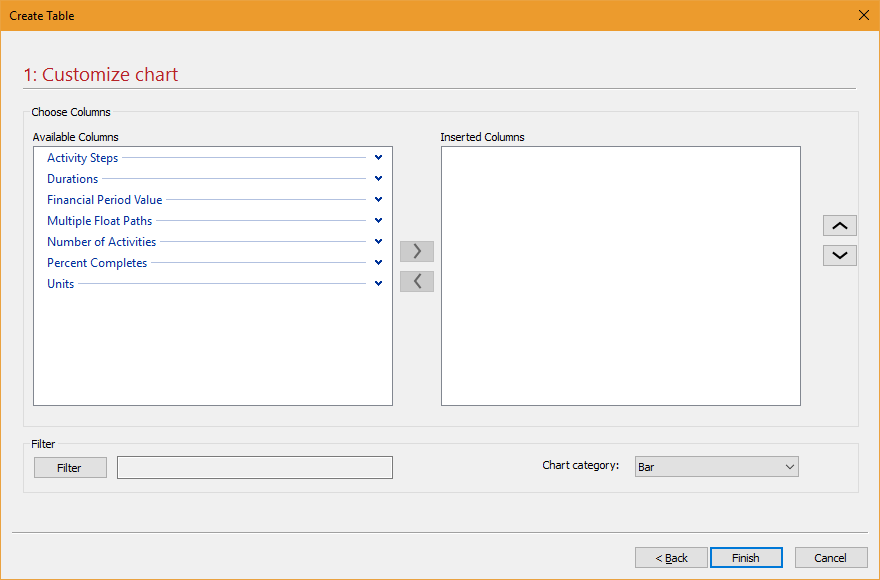880x580 pixels.
Task: Open the Chart category dropdown
Action: click(x=790, y=466)
